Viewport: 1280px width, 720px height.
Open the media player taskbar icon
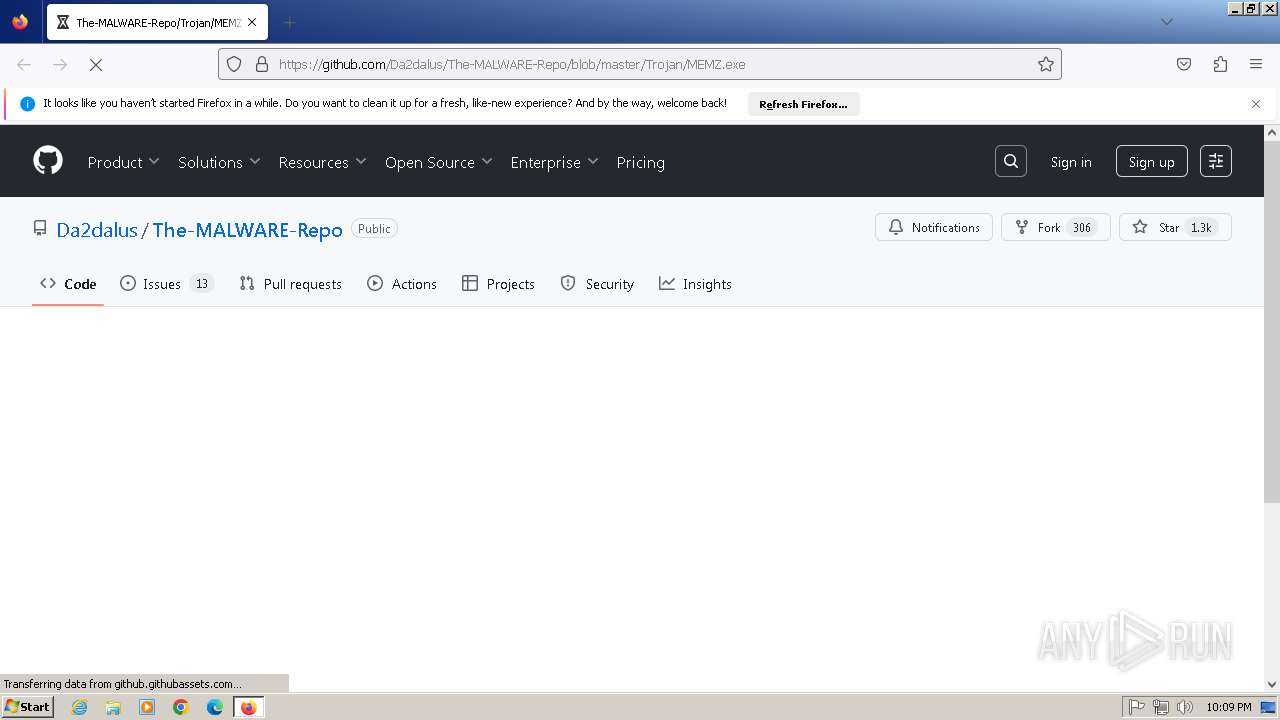(147, 707)
